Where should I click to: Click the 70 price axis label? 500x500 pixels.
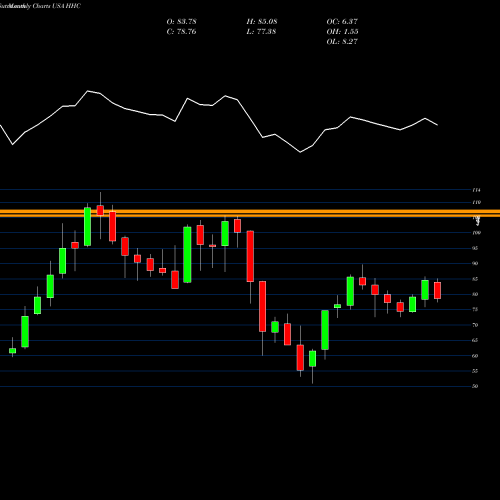tap(475, 325)
